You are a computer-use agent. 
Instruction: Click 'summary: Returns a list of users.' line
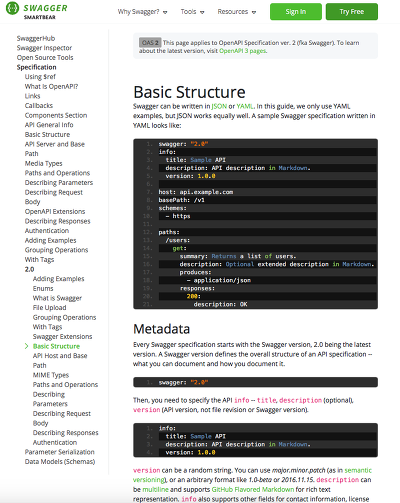click(x=238, y=256)
